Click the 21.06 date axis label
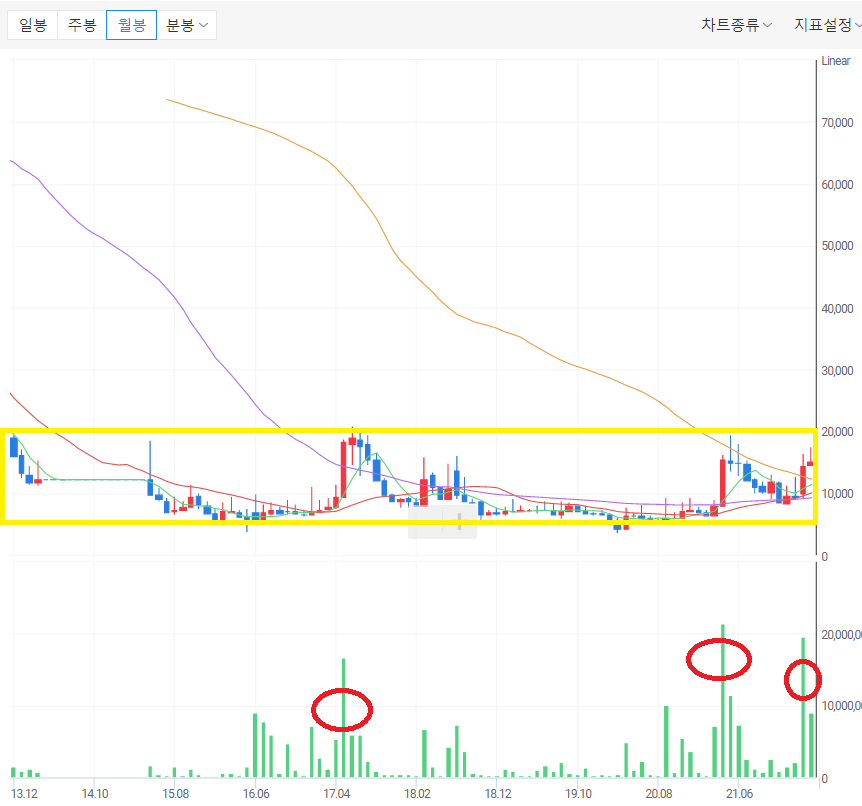 click(x=739, y=794)
